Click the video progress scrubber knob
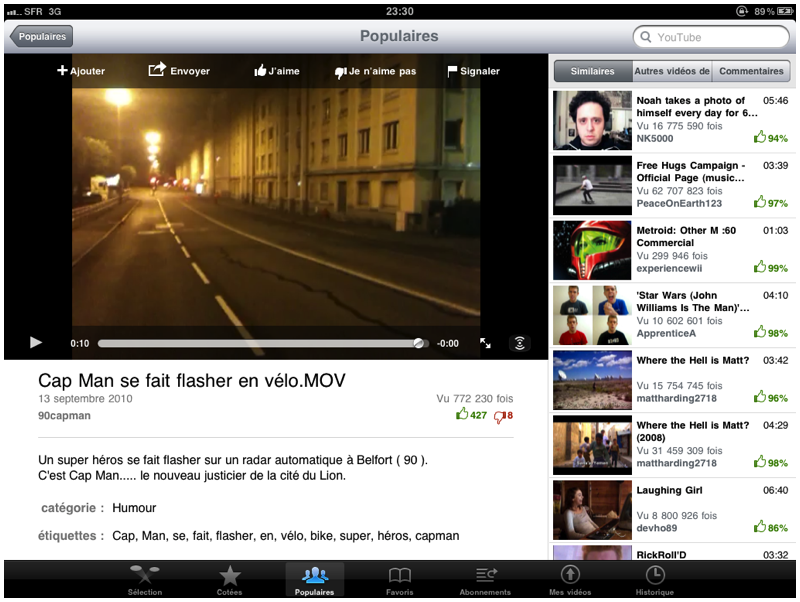 click(418, 343)
